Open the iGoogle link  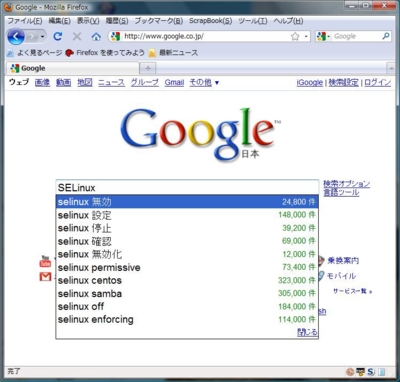(x=310, y=83)
